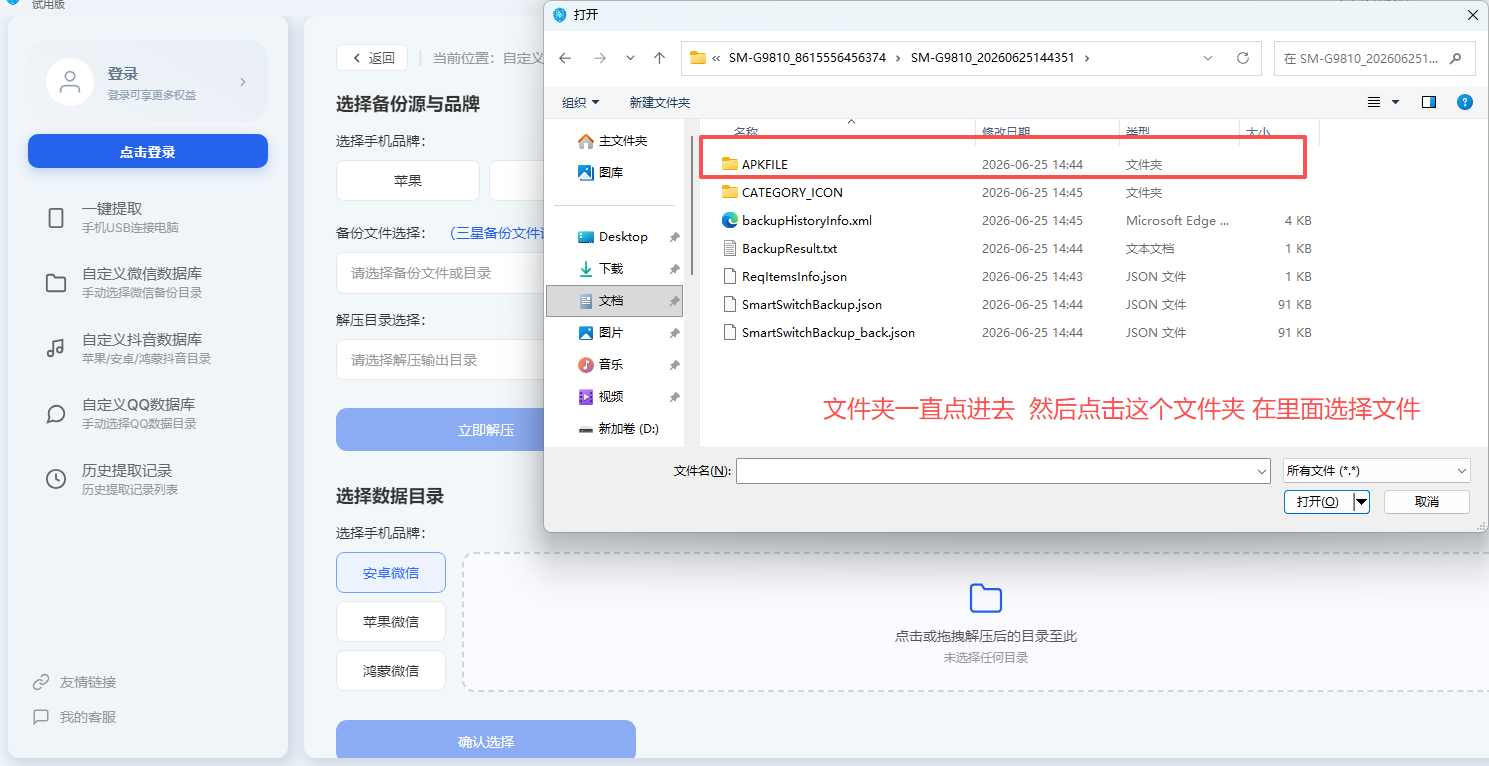Go forward in the file dialog
Screen dimensions: 1489x766
tap(599, 58)
